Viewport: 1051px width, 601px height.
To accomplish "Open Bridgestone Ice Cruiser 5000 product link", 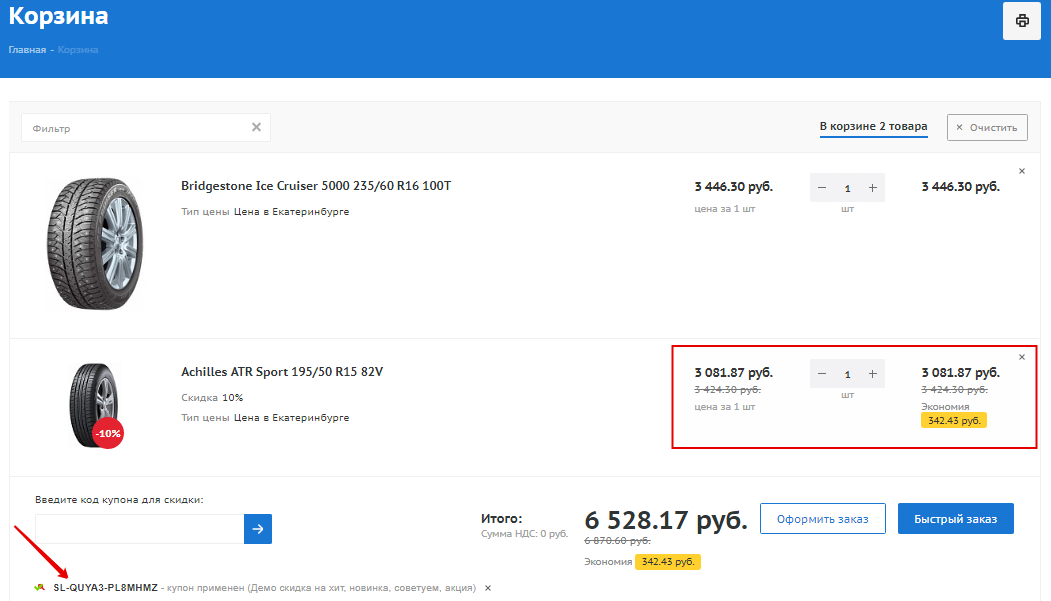I will point(316,186).
